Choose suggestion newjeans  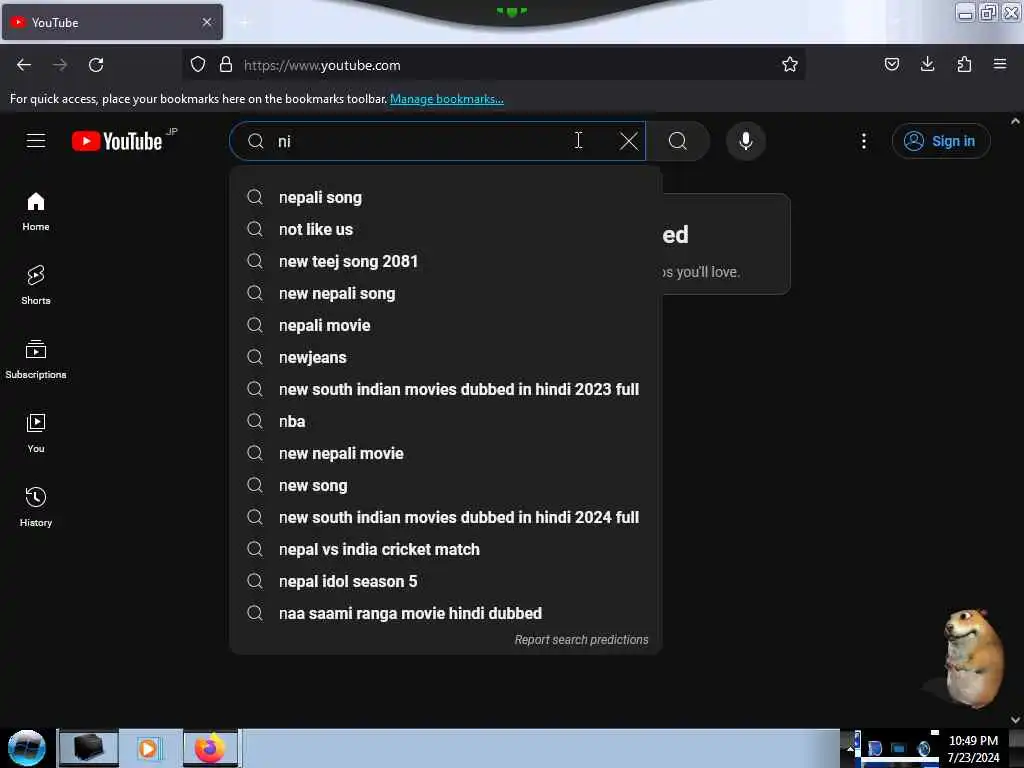click(445, 357)
